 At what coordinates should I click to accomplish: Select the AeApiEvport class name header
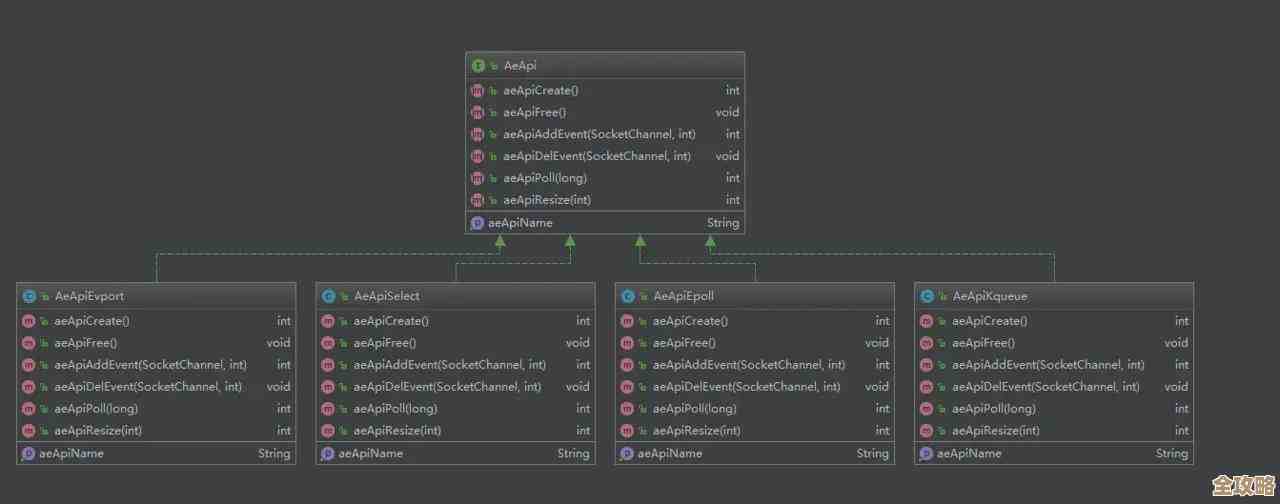pyautogui.click(x=89, y=296)
